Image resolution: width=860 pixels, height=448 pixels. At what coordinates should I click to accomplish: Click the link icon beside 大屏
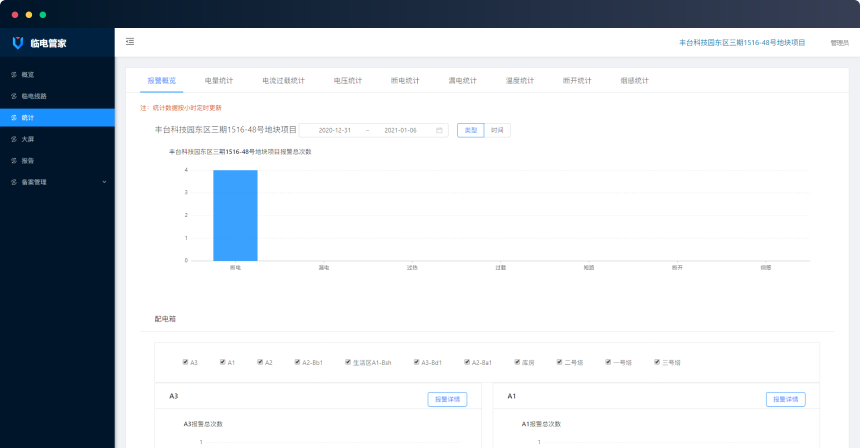[14, 139]
